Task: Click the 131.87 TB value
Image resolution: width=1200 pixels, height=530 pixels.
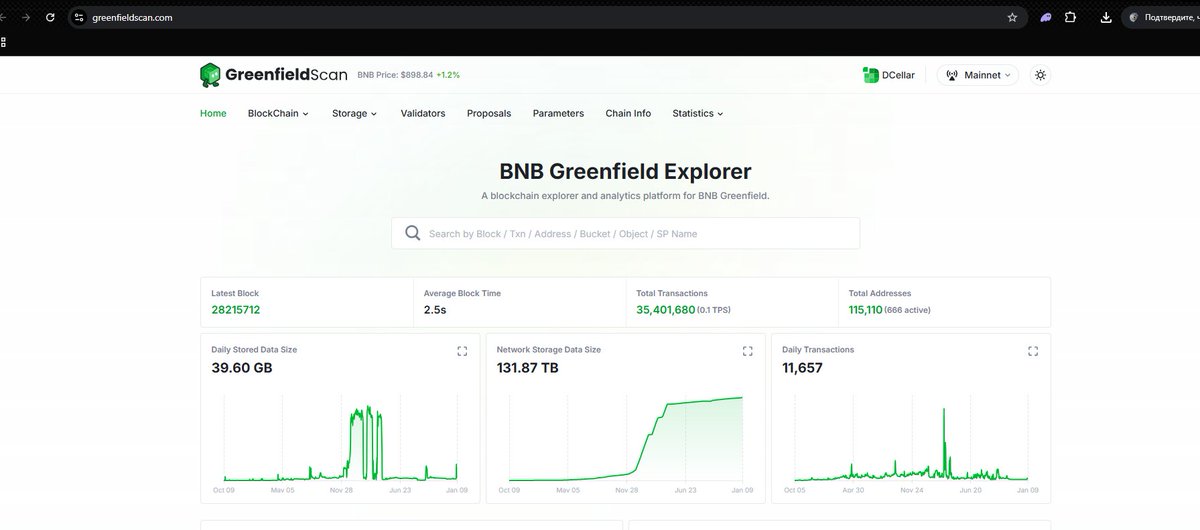Action: (528, 368)
